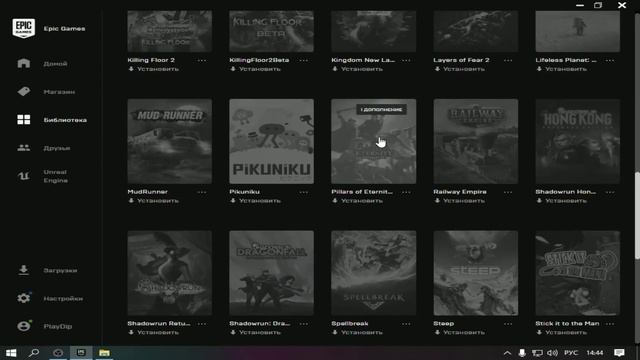This screenshot has height=360, width=640.
Task: Click the Railway Empire cover thumbnail
Action: pyautogui.click(x=476, y=141)
